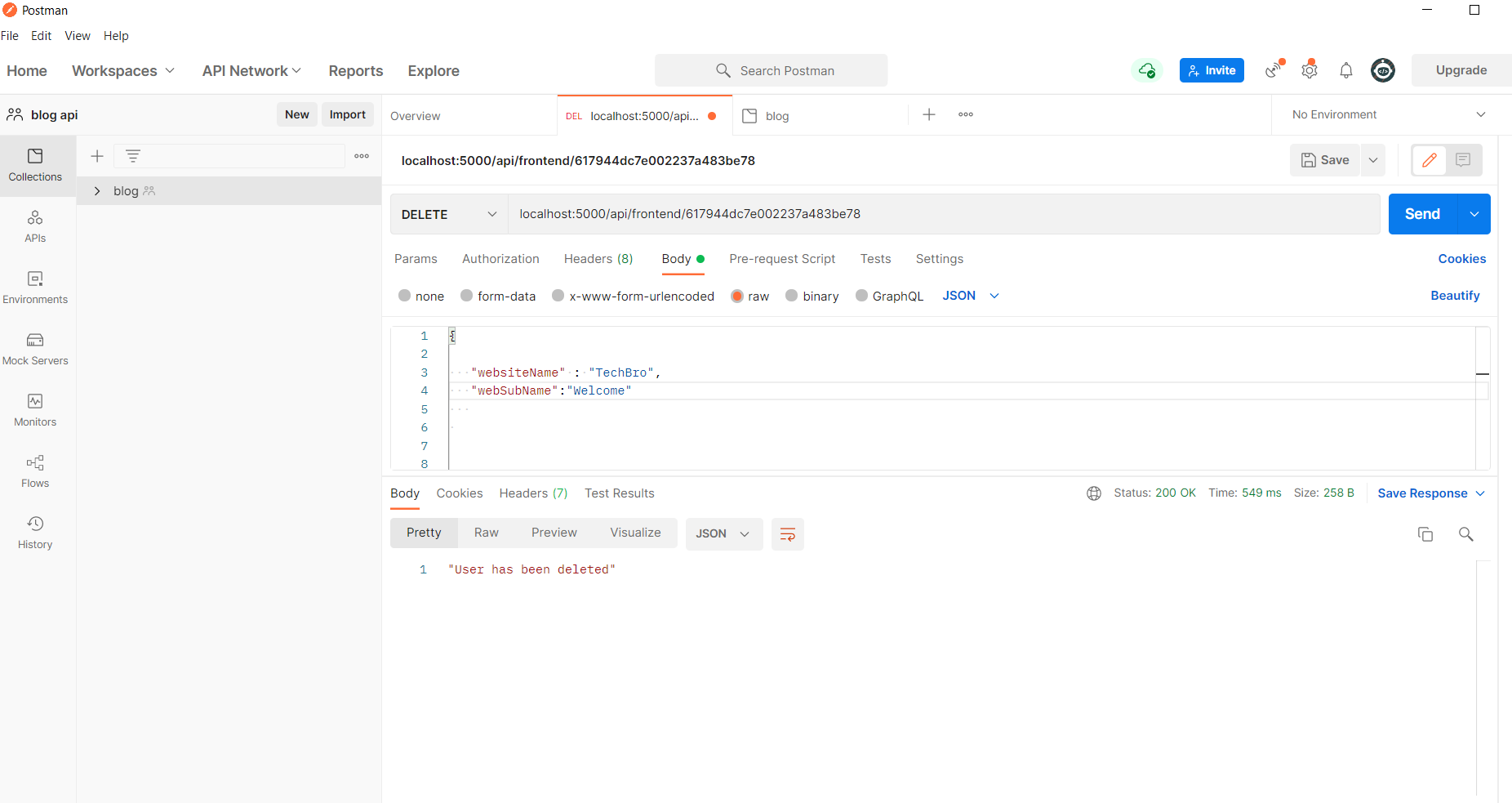Beautify the request body
The image size is (1512, 803).
tap(1455, 296)
